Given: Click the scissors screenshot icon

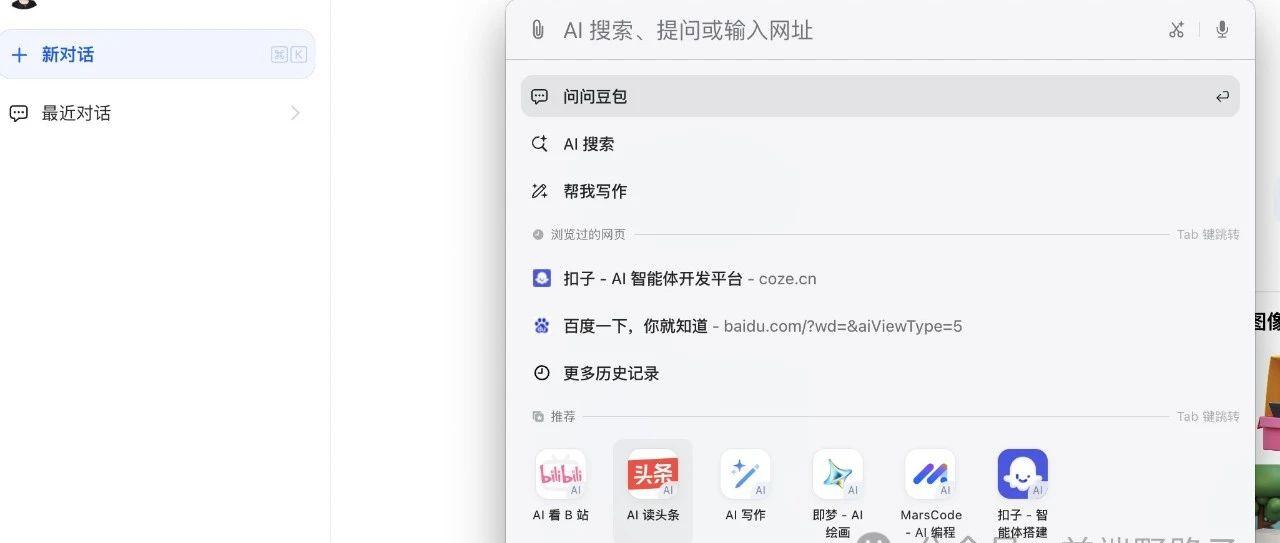Looking at the screenshot, I should pos(1176,30).
